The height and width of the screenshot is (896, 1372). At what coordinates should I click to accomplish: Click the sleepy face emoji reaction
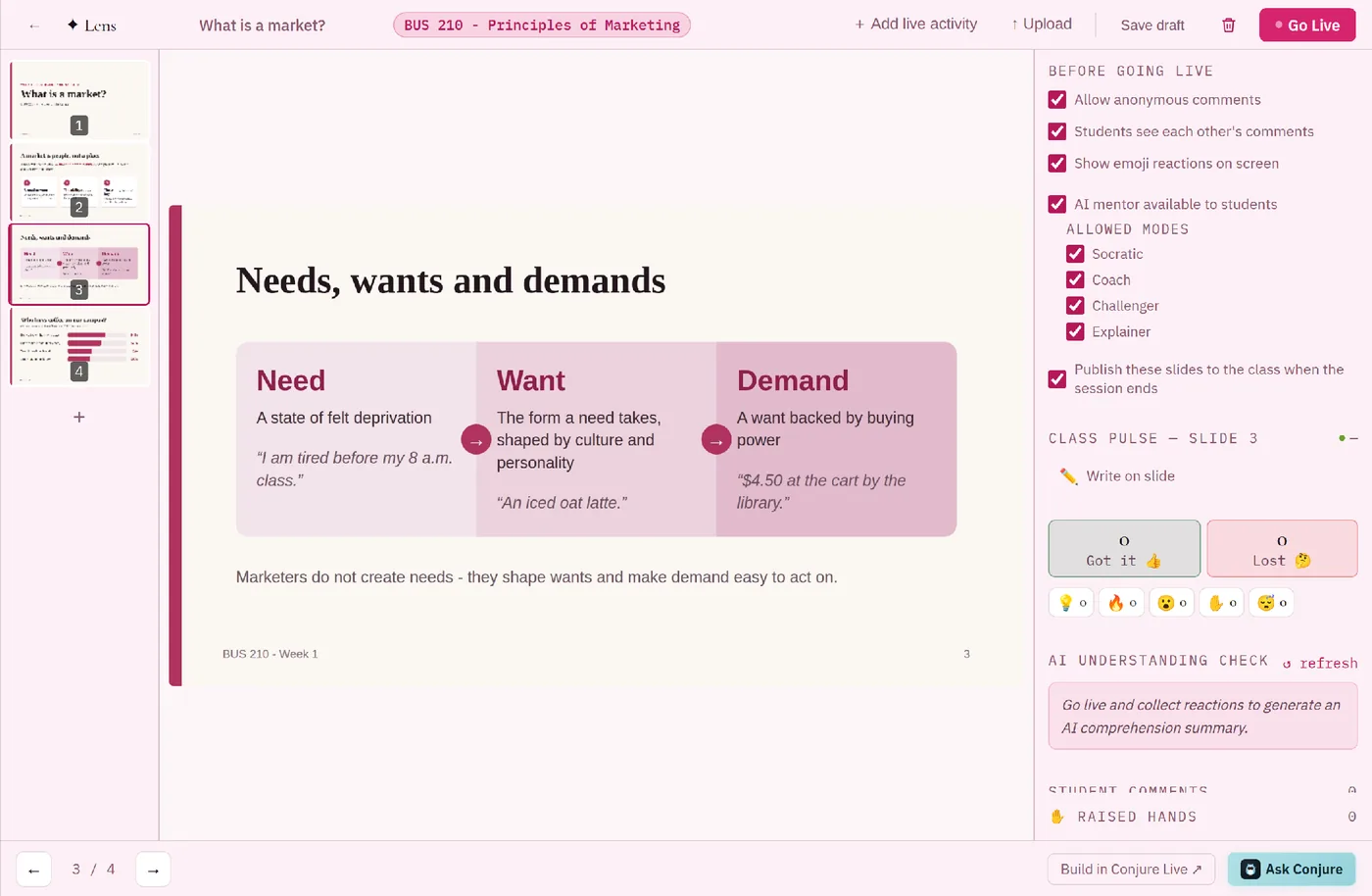coord(1272,603)
